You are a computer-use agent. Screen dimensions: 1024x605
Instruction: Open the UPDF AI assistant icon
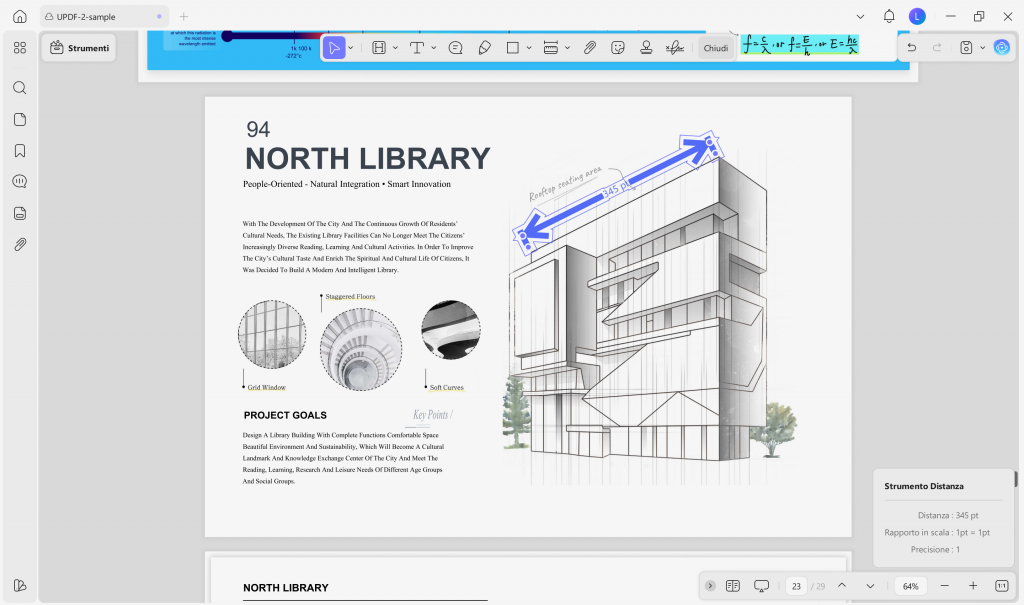(x=1001, y=48)
